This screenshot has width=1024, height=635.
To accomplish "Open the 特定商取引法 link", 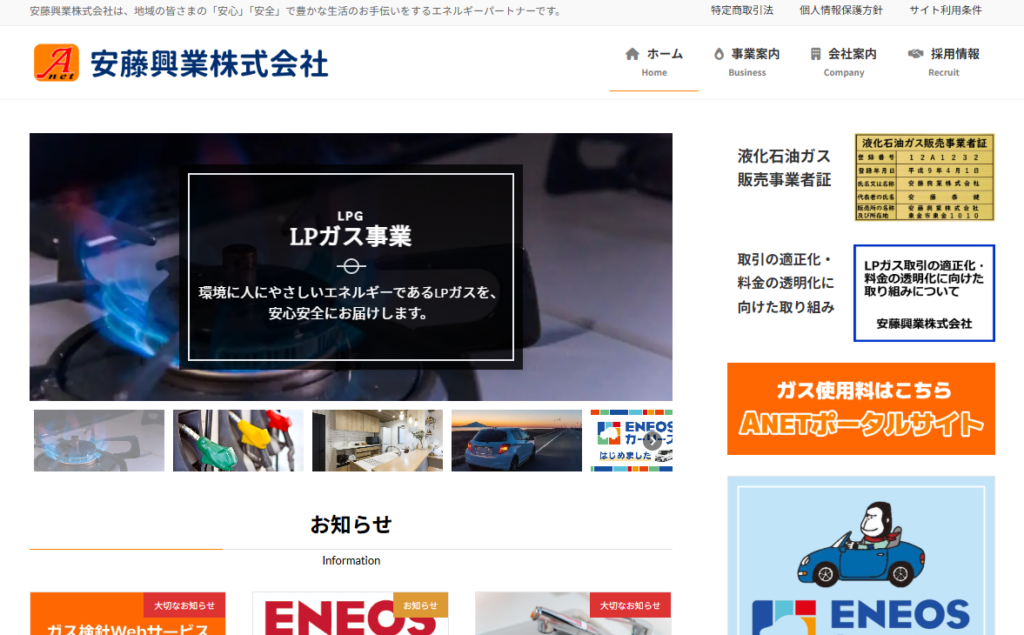I will click(x=742, y=10).
